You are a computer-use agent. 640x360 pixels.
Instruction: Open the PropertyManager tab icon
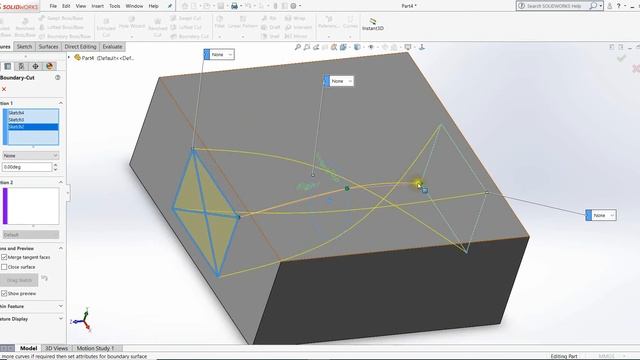point(21,66)
